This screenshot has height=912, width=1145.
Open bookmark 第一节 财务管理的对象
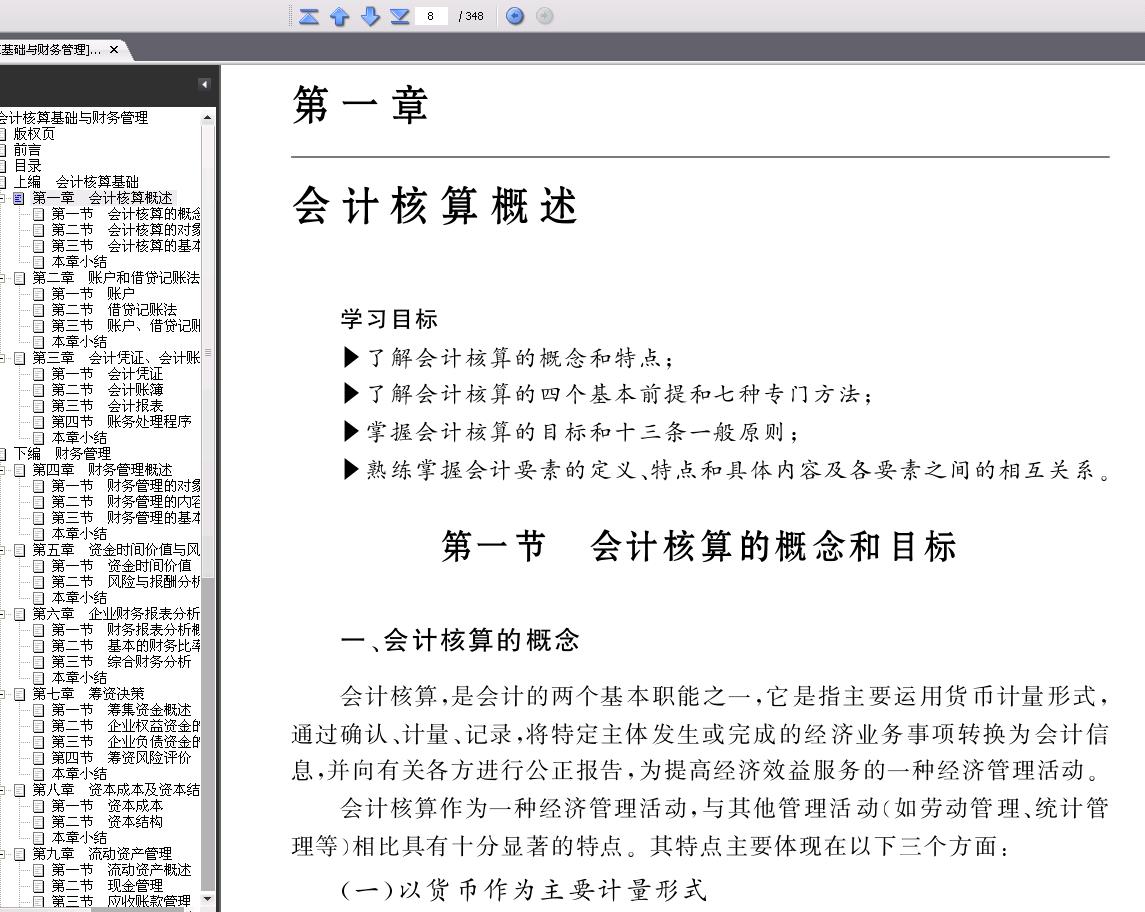click(x=126, y=486)
